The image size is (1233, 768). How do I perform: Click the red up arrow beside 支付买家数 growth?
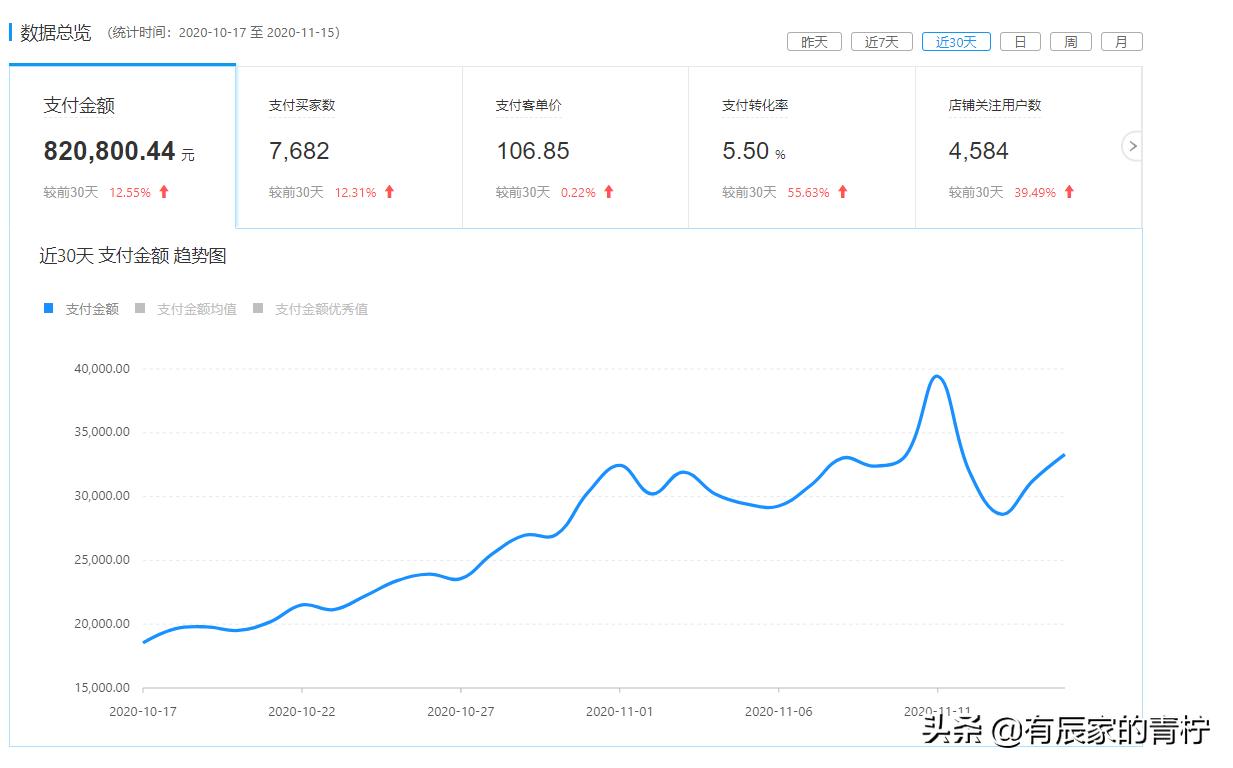pos(389,192)
